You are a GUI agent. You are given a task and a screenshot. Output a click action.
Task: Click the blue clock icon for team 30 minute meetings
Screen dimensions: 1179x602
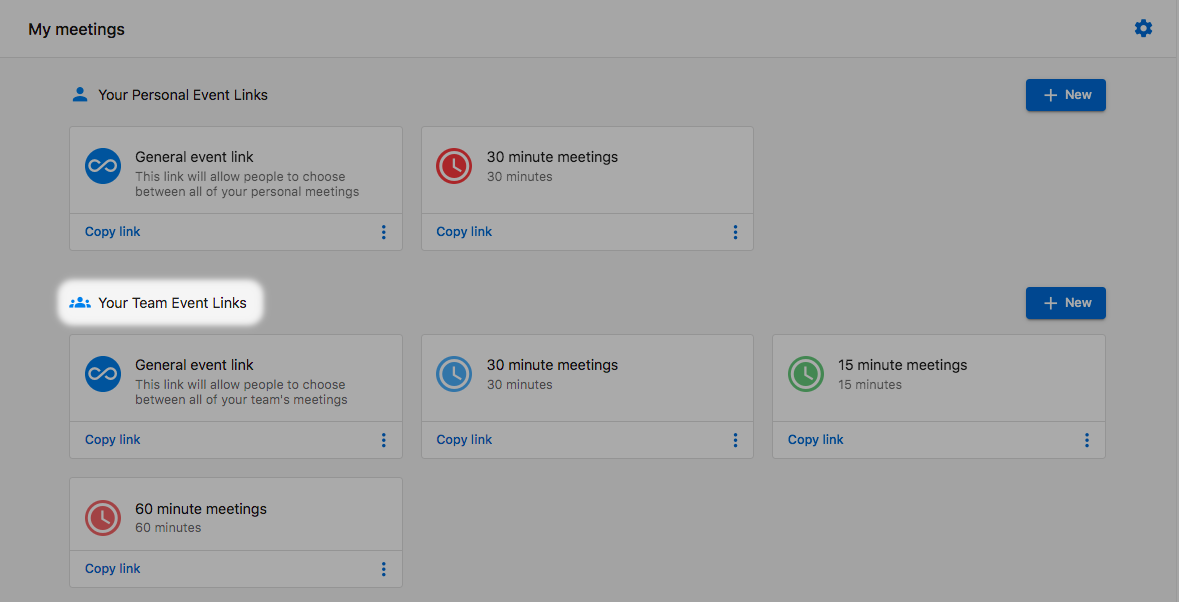point(454,374)
